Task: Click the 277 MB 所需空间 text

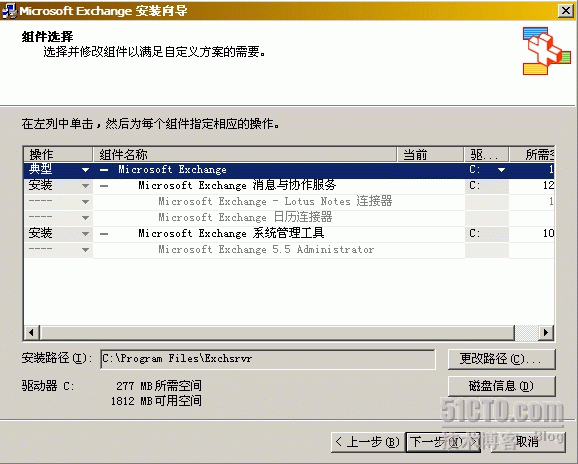Action: coord(159,386)
